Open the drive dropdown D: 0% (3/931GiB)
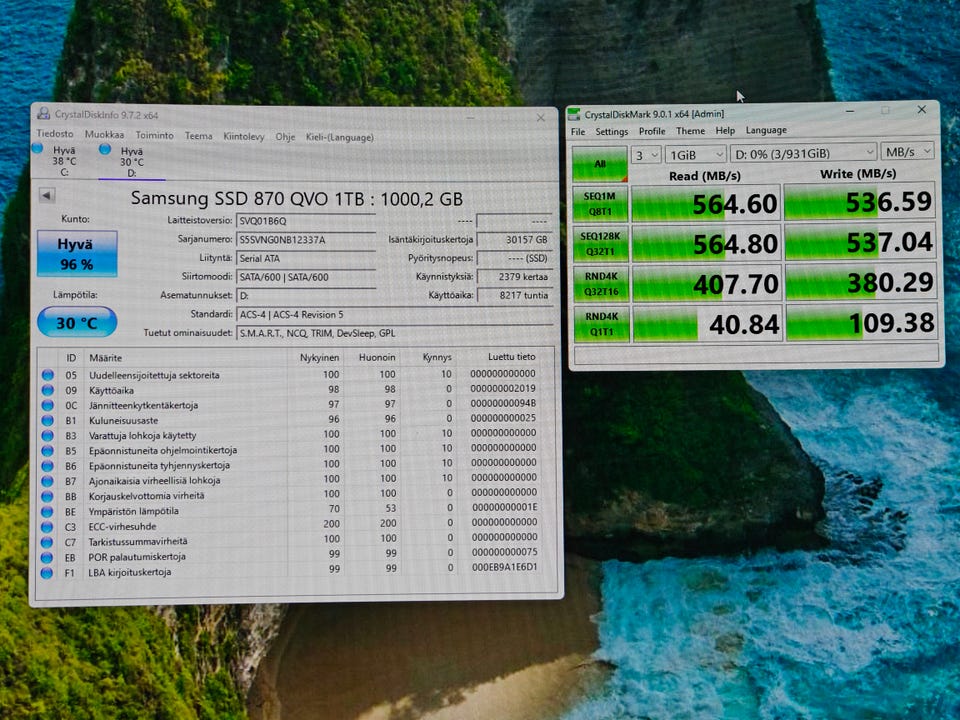This screenshot has width=960, height=720. click(804, 153)
